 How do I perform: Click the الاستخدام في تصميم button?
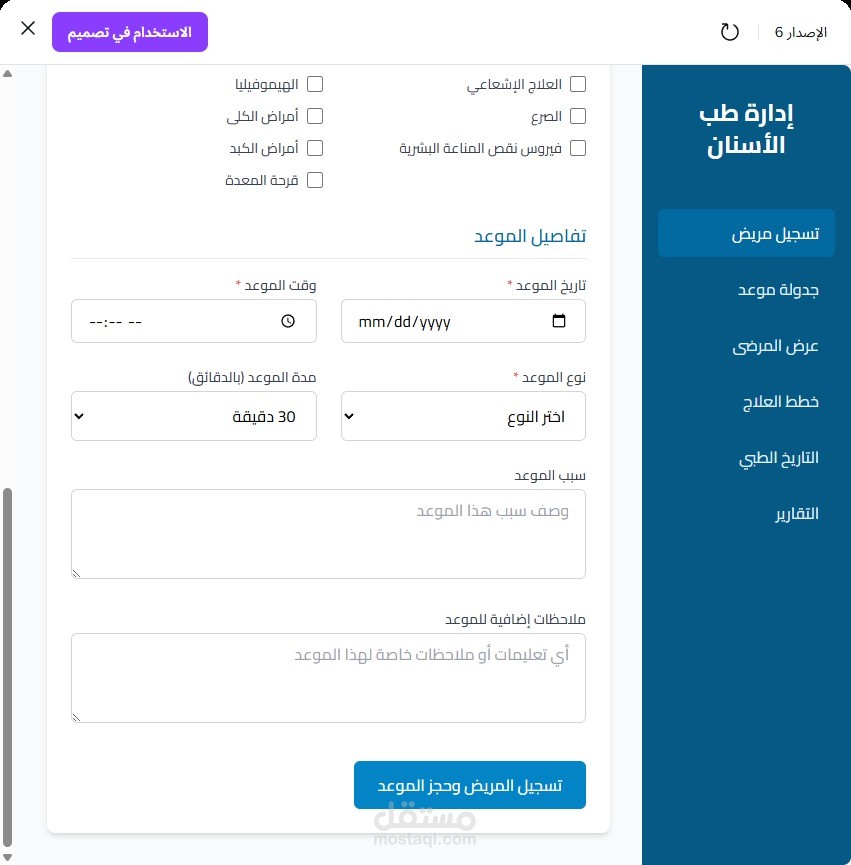pyautogui.click(x=130, y=32)
